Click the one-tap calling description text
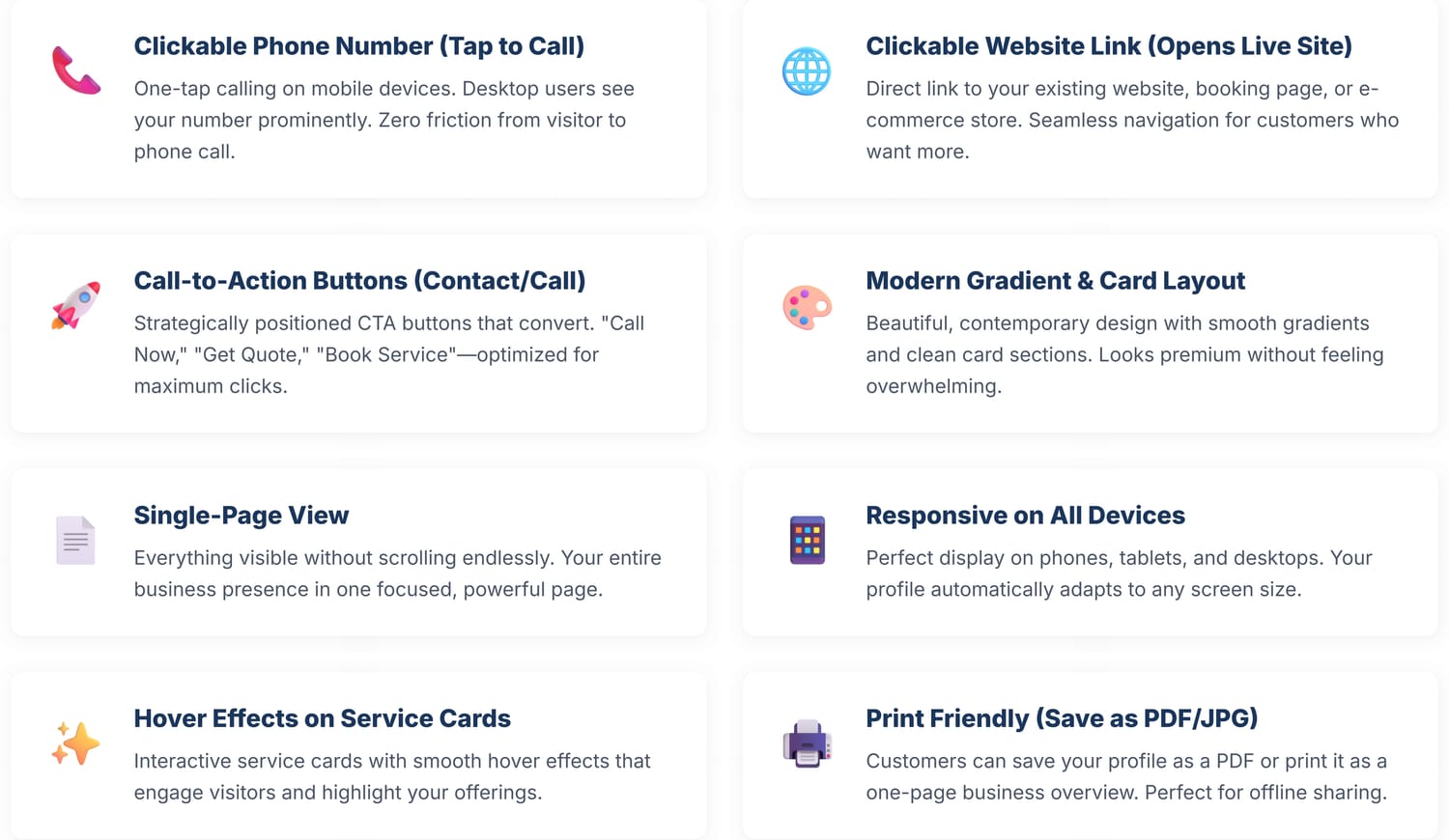The width and height of the screenshot is (1449, 840). pos(384,120)
